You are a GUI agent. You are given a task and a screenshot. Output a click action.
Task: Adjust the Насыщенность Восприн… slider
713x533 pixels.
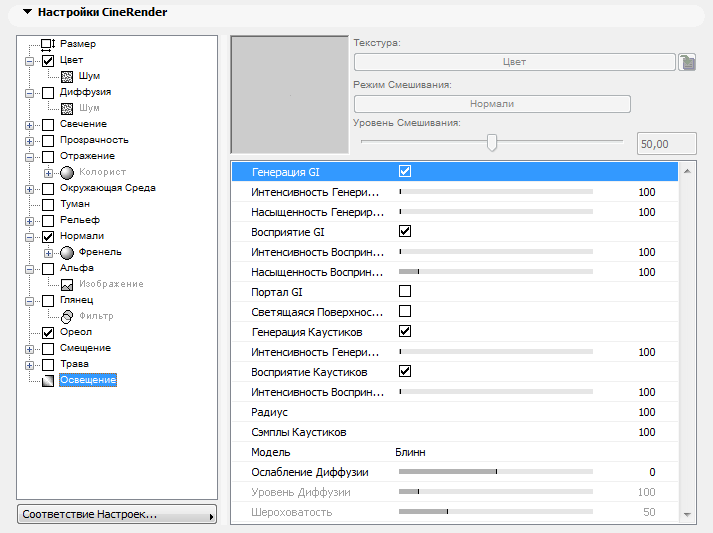496,272
